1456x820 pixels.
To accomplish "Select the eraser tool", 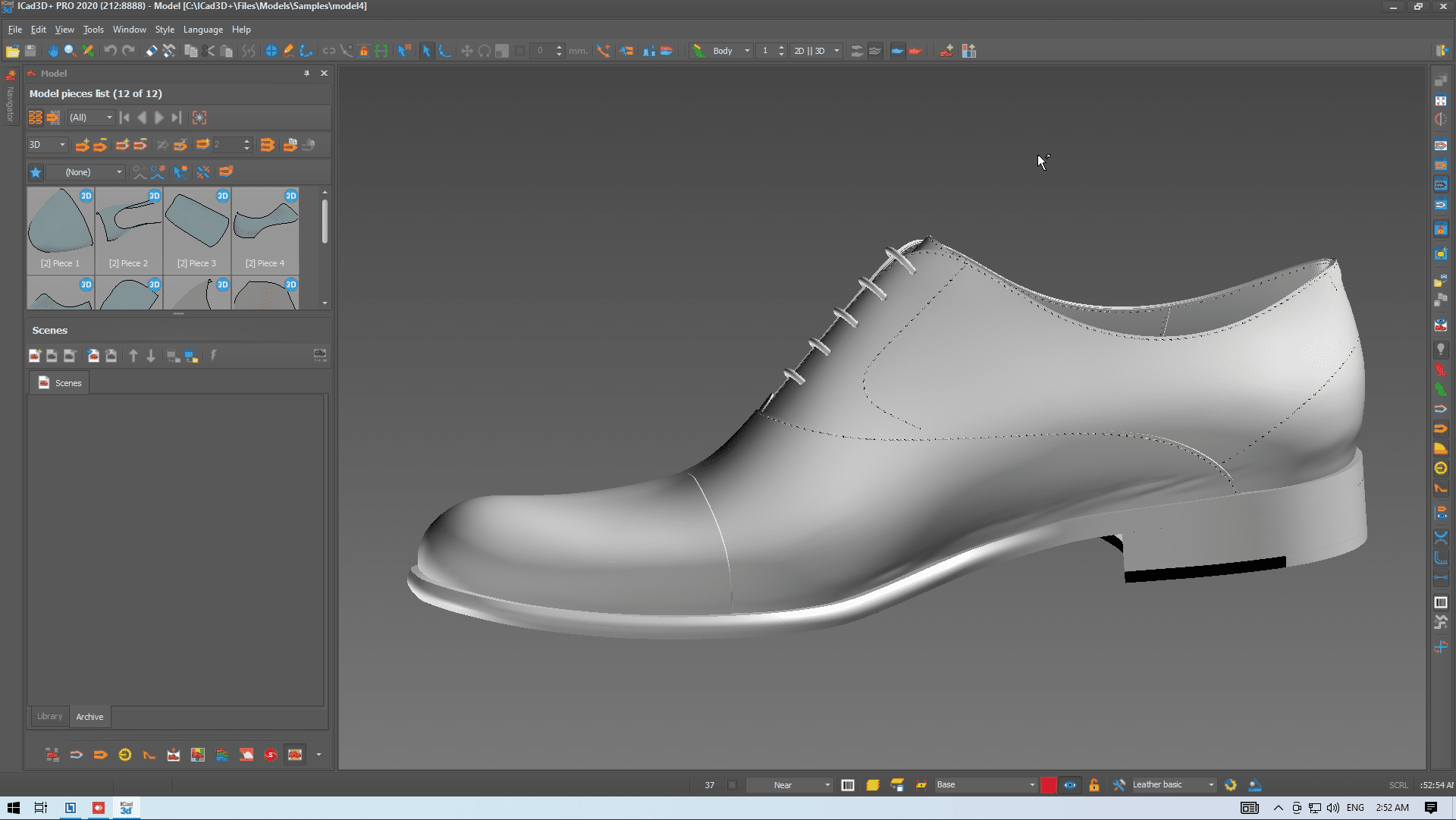I will tap(152, 51).
